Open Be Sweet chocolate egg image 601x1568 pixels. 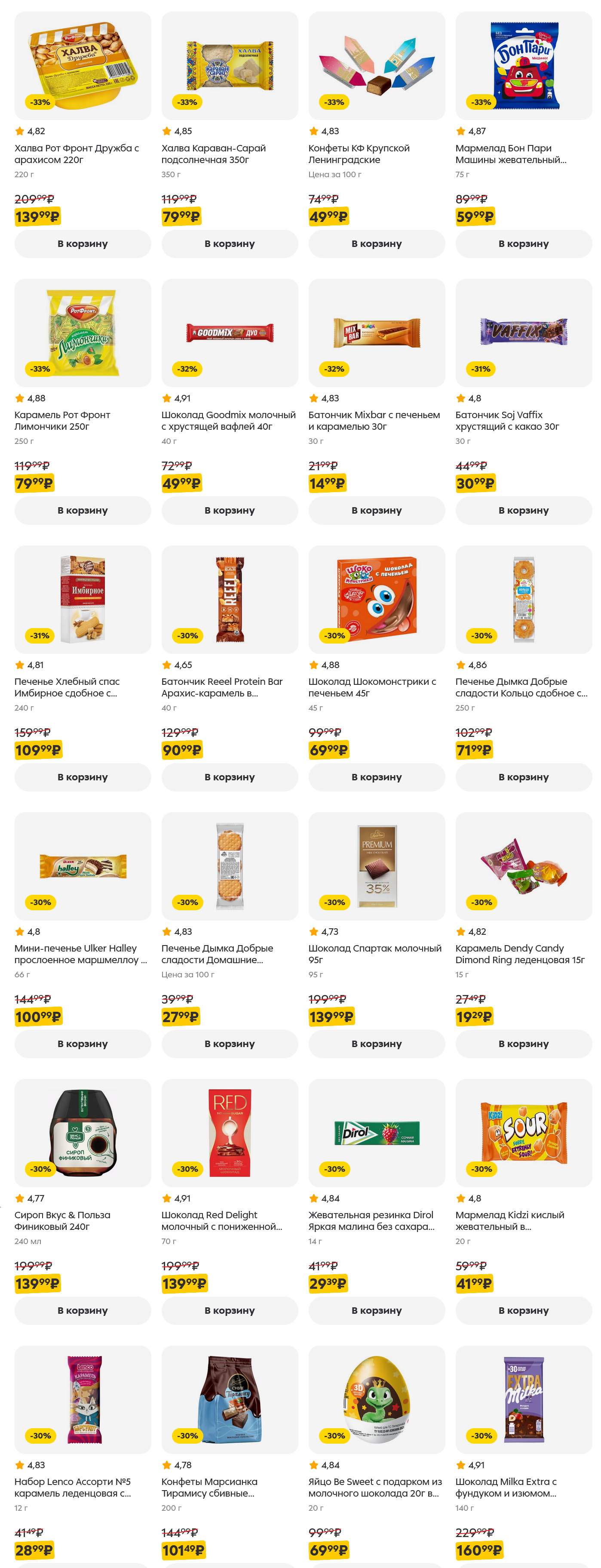(377, 1399)
